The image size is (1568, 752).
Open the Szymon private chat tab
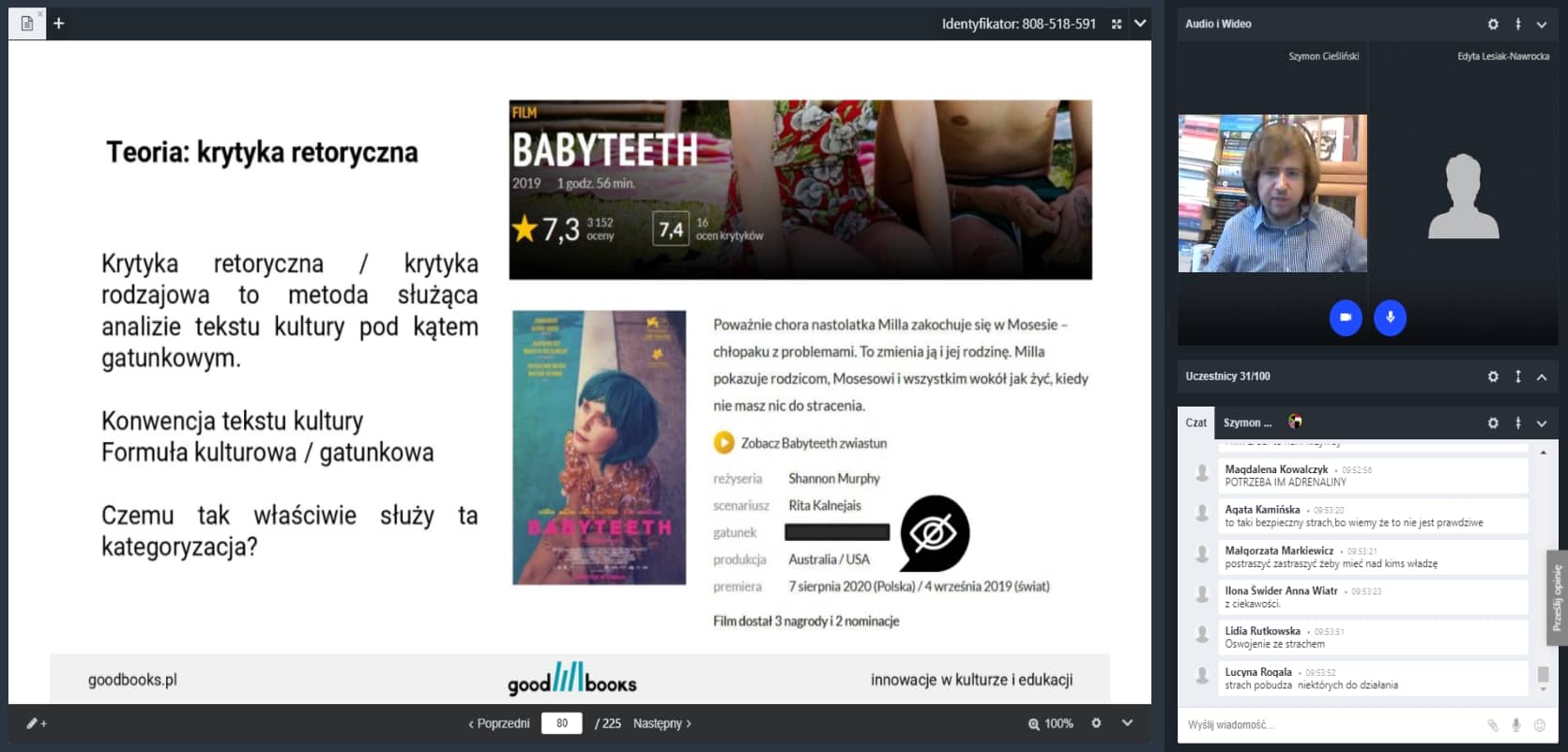point(1248,422)
